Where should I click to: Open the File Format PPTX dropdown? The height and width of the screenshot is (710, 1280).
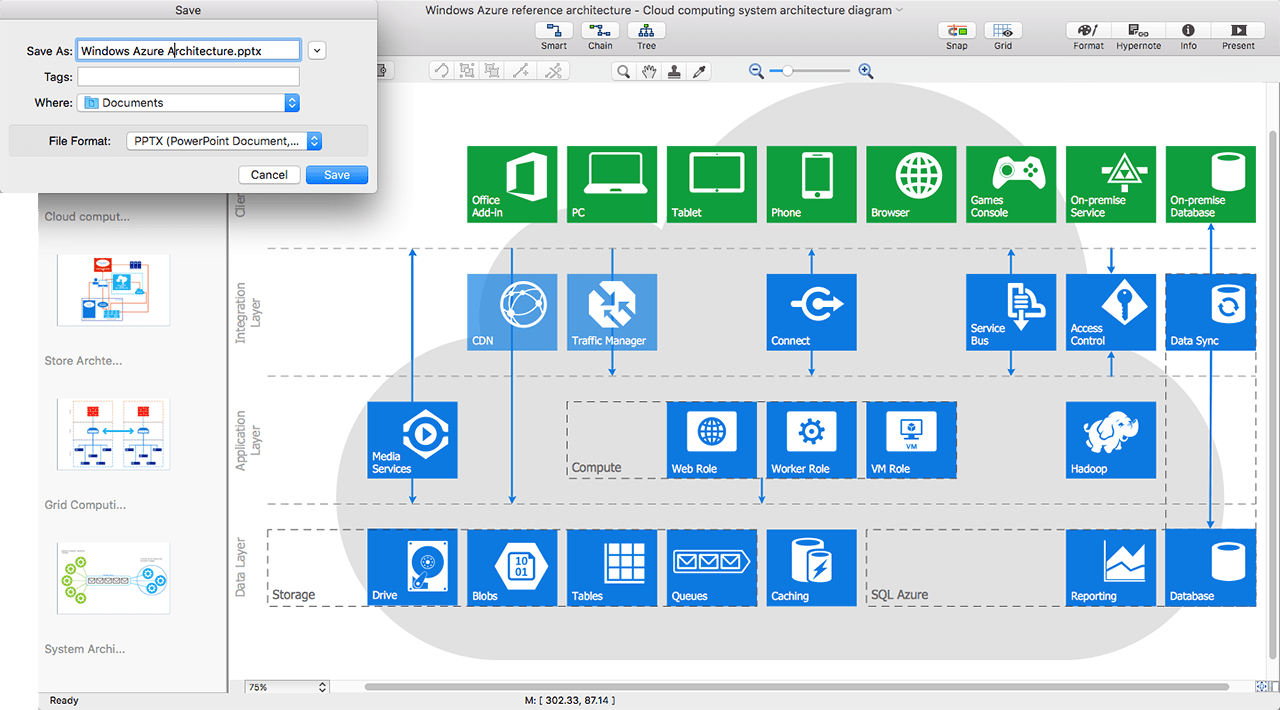[225, 141]
